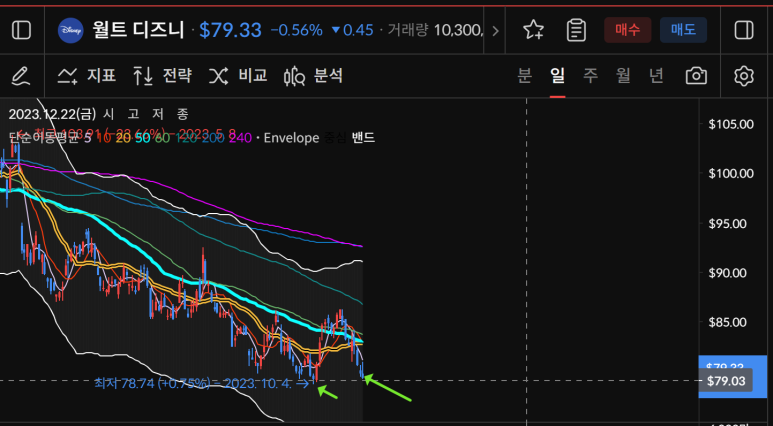
Task: Switch chart to 년 yearly interval
Action: (656, 76)
